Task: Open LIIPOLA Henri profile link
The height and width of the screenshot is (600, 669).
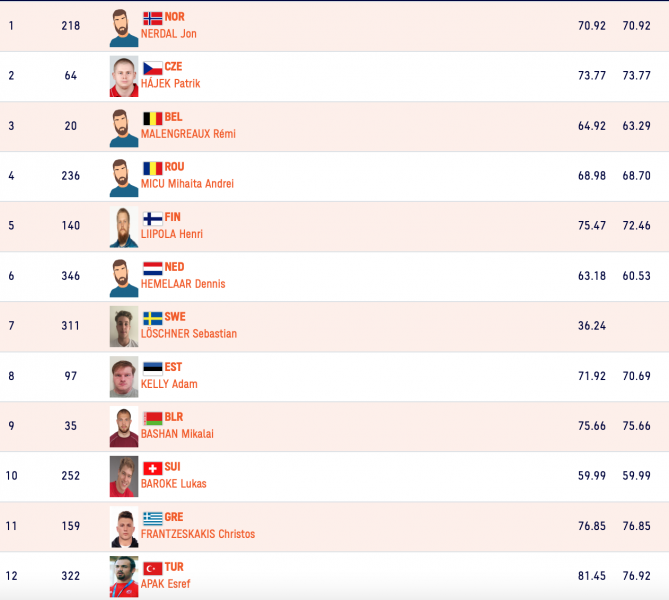Action: tap(173, 234)
